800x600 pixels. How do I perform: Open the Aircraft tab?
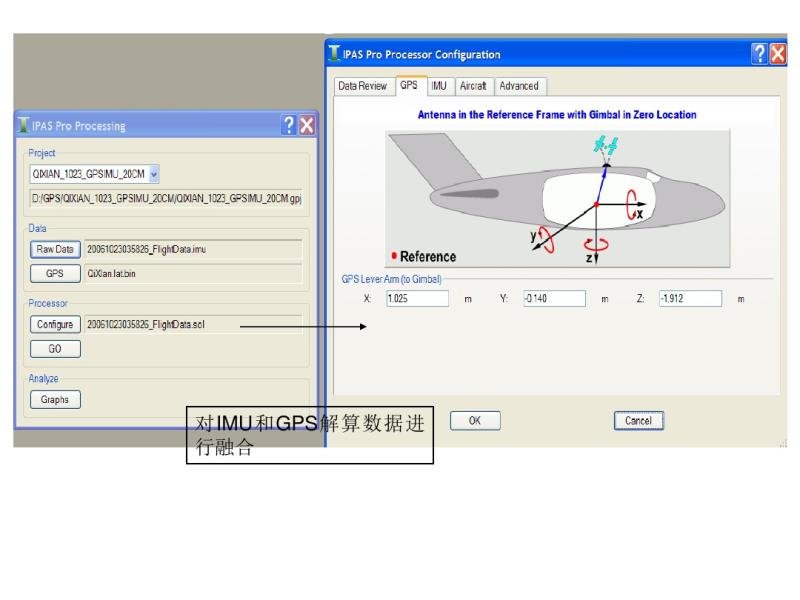click(473, 86)
